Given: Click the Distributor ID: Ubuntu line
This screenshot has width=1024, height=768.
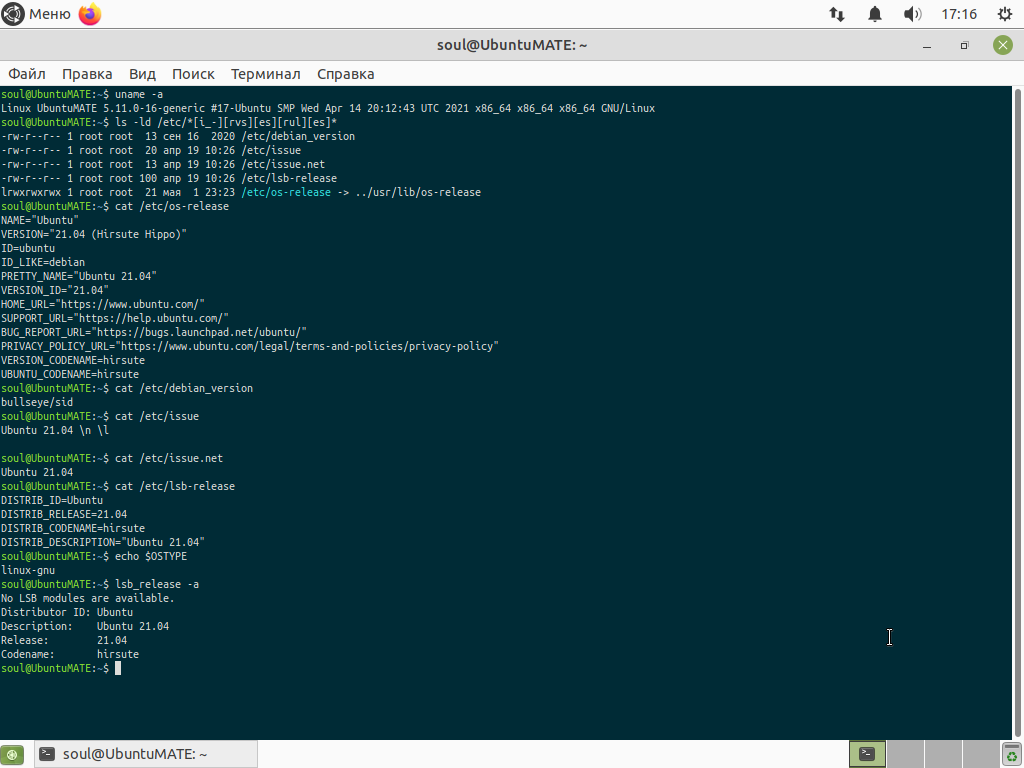Looking at the screenshot, I should point(67,612).
